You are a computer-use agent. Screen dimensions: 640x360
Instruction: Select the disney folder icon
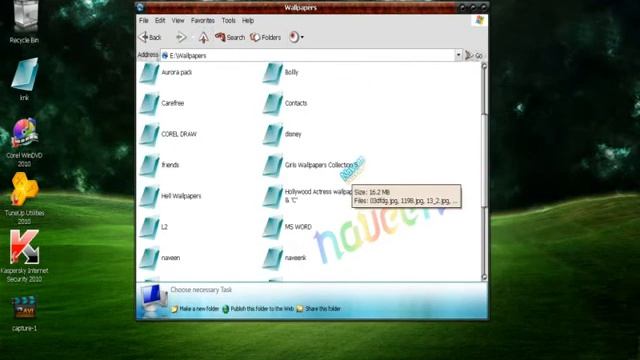273,135
